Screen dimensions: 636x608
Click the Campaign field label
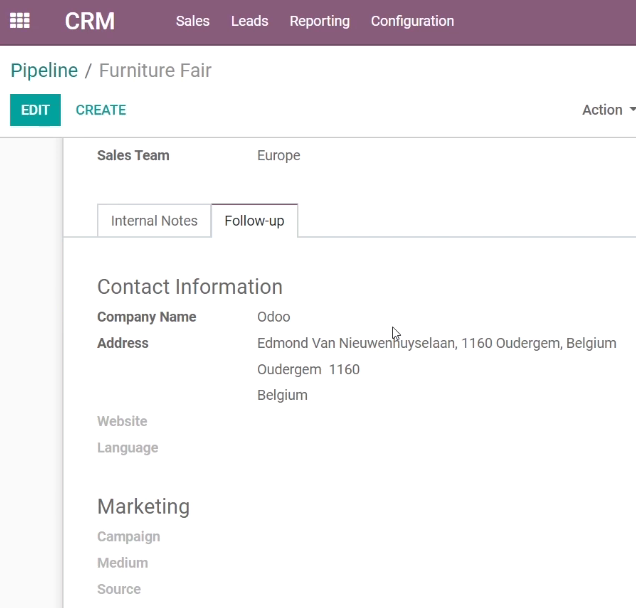129,537
